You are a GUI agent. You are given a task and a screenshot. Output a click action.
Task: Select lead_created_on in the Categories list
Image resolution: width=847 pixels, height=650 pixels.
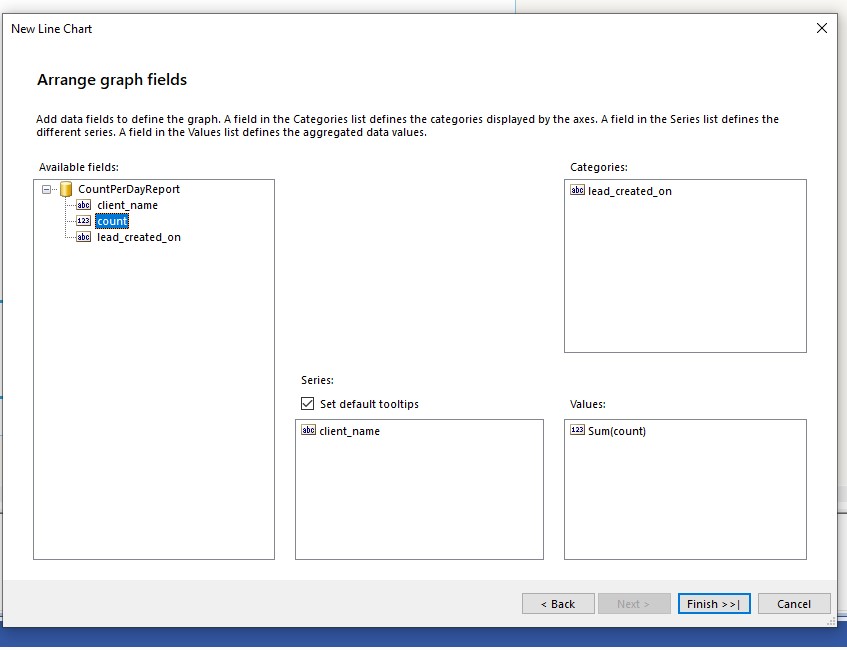pos(630,191)
